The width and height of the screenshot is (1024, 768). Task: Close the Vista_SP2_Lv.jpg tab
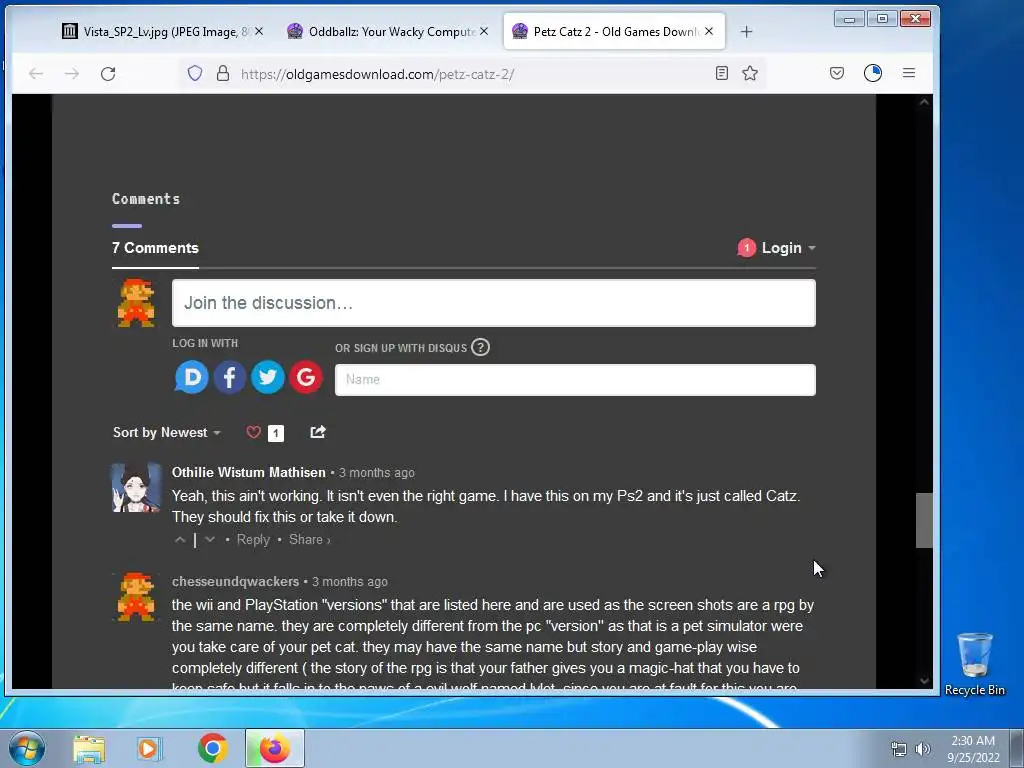pyautogui.click(x=259, y=31)
